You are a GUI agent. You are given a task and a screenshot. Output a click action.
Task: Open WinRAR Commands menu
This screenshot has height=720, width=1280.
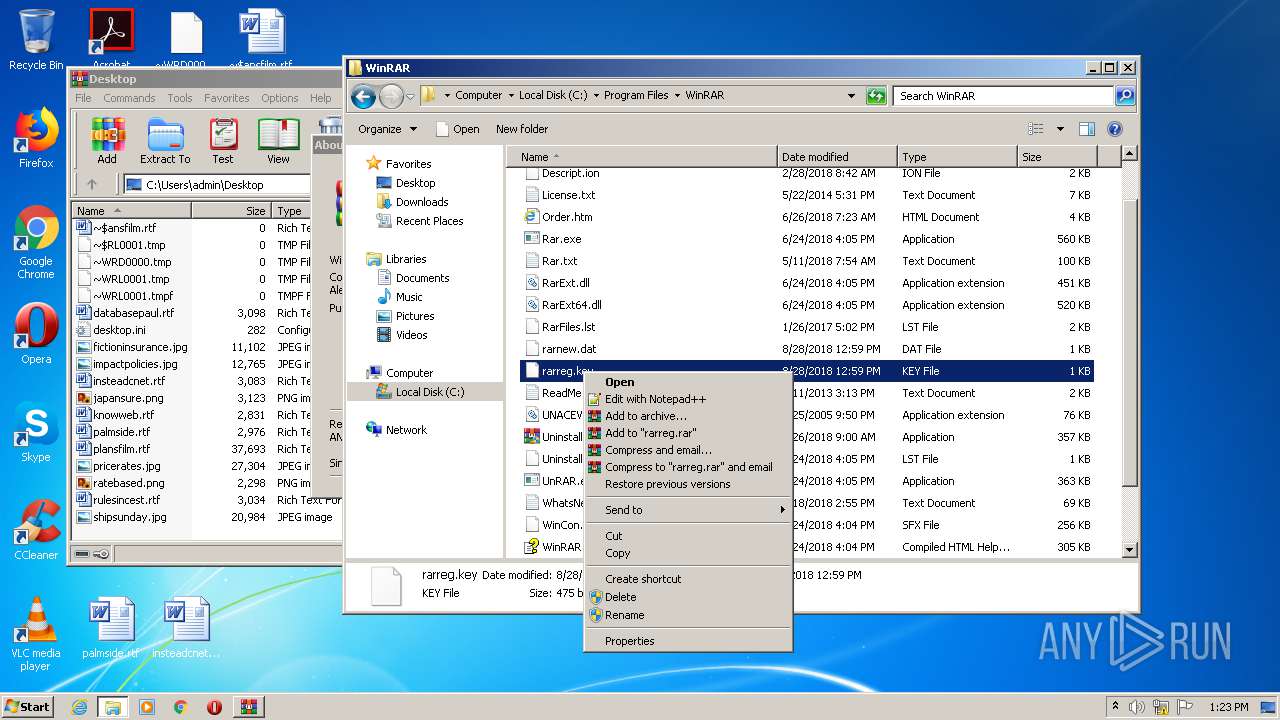[x=129, y=98]
